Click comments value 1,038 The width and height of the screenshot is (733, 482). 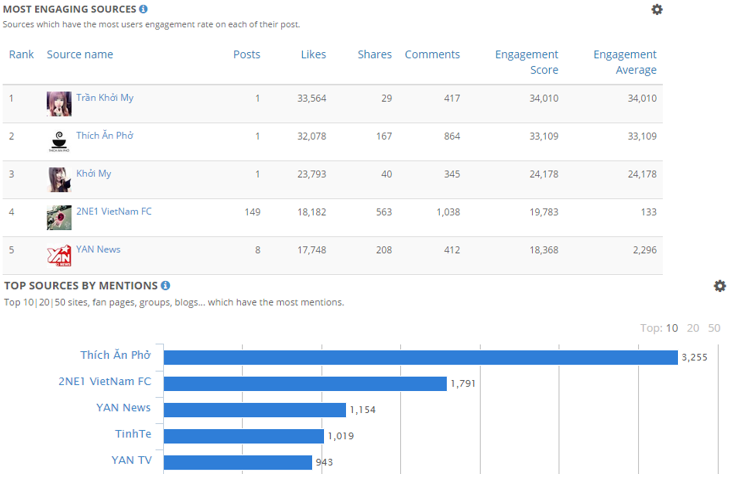pos(448,212)
